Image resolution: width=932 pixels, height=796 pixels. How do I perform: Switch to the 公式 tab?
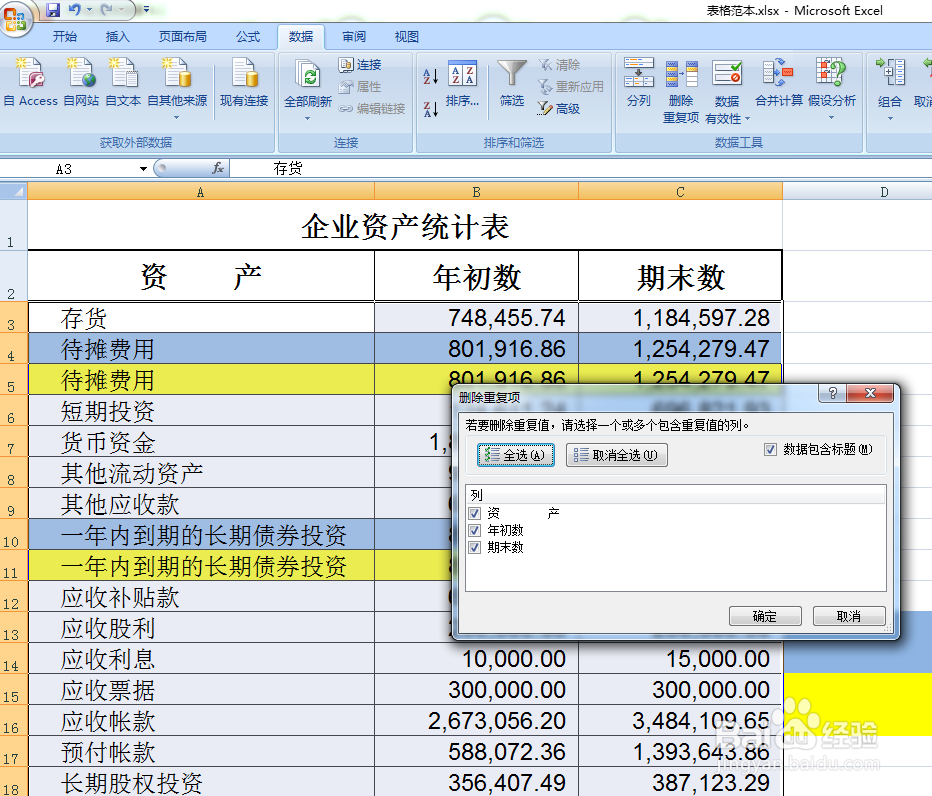(x=248, y=37)
